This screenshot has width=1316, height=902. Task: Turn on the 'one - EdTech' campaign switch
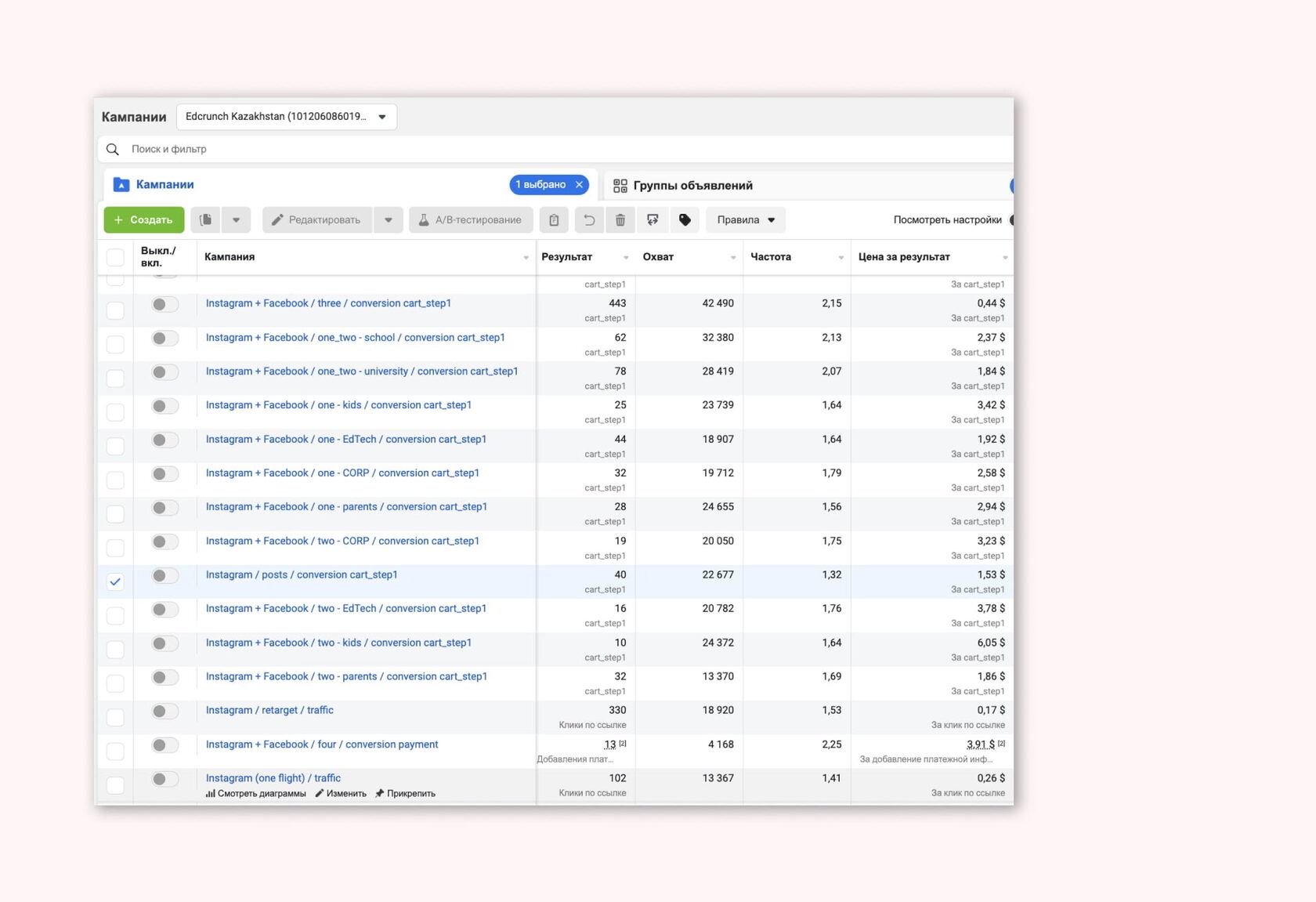(x=164, y=440)
